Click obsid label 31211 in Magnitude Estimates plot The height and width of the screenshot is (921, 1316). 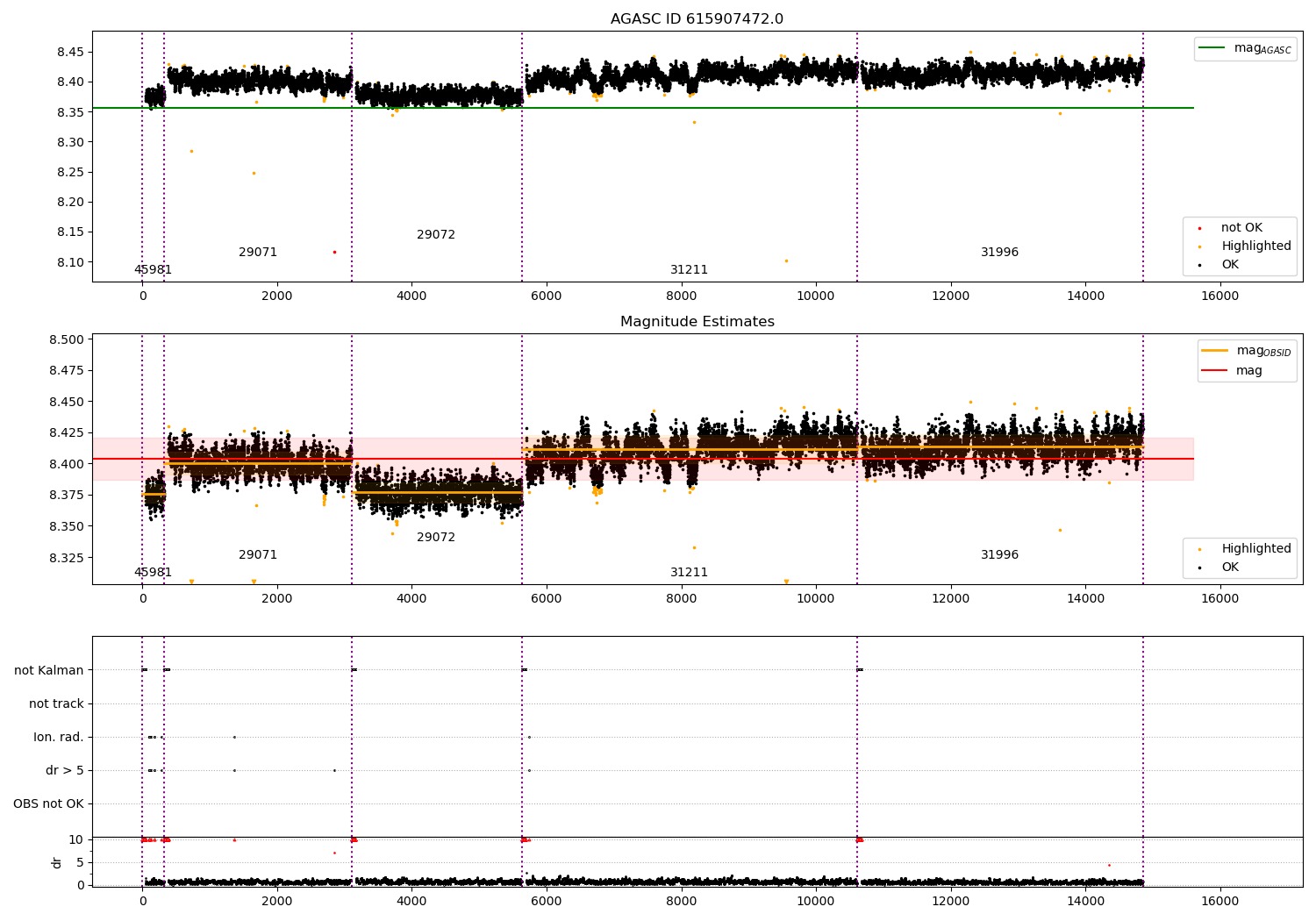coord(689,573)
